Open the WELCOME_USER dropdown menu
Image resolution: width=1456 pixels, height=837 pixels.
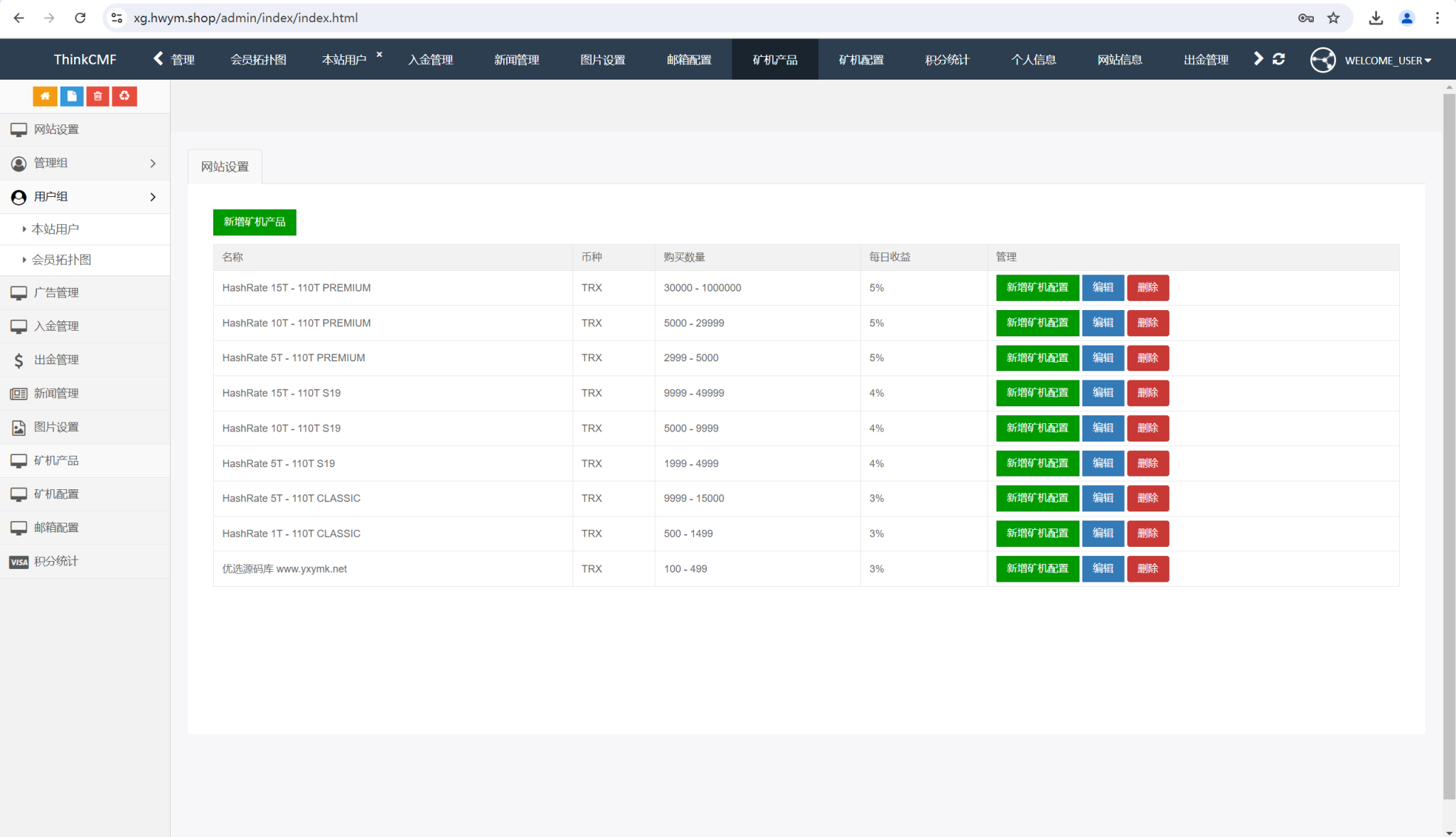pyautogui.click(x=1387, y=60)
